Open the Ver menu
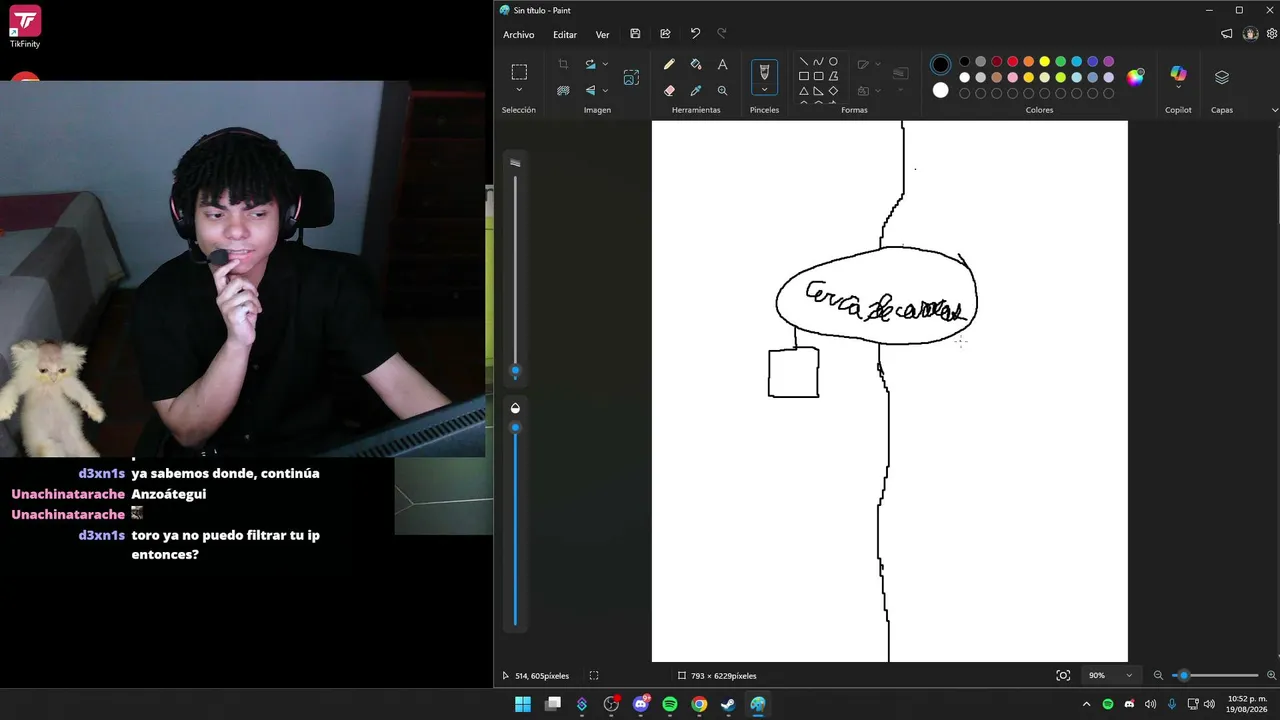Image resolution: width=1280 pixels, height=720 pixels. (x=602, y=34)
